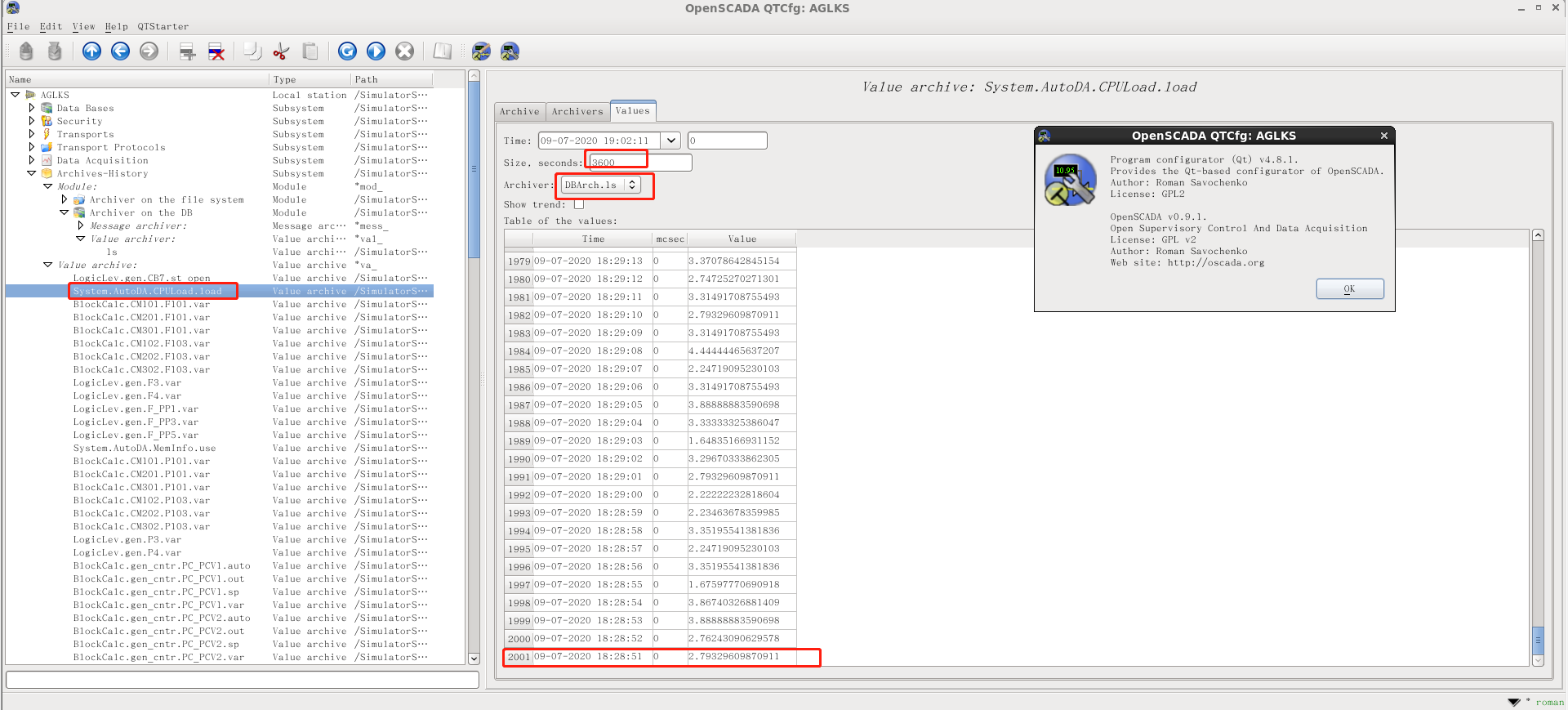Open the View menu
Viewport: 1568px width, 710px height.
pos(83,26)
